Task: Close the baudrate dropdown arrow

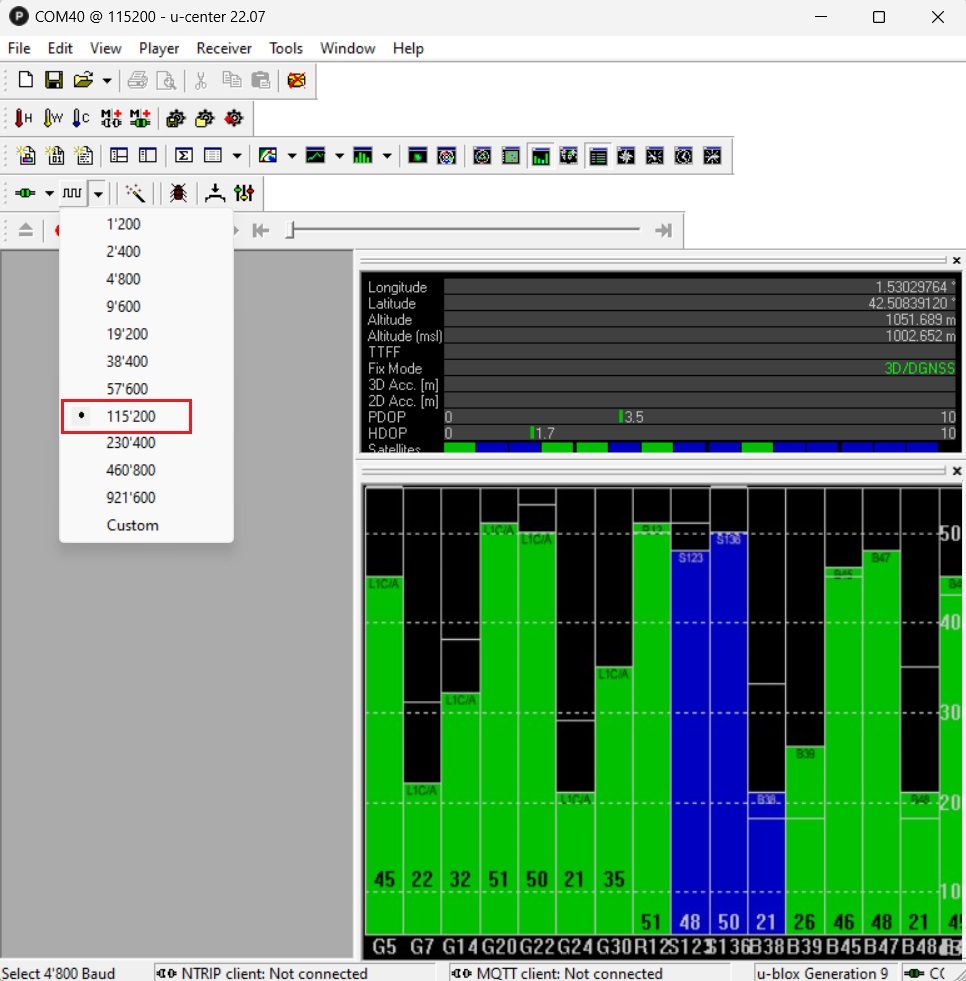Action: click(97, 193)
